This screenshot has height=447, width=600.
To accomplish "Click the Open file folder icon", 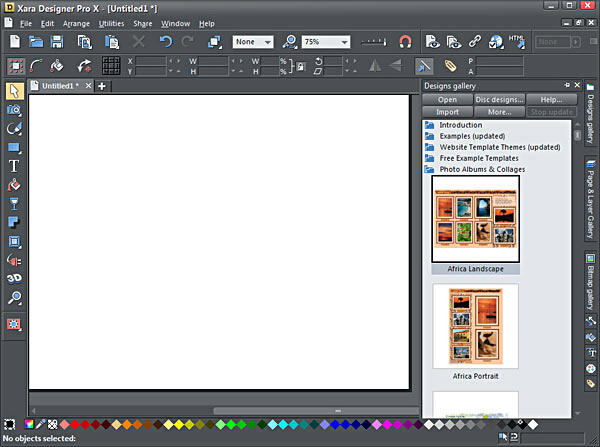I will tap(36, 41).
